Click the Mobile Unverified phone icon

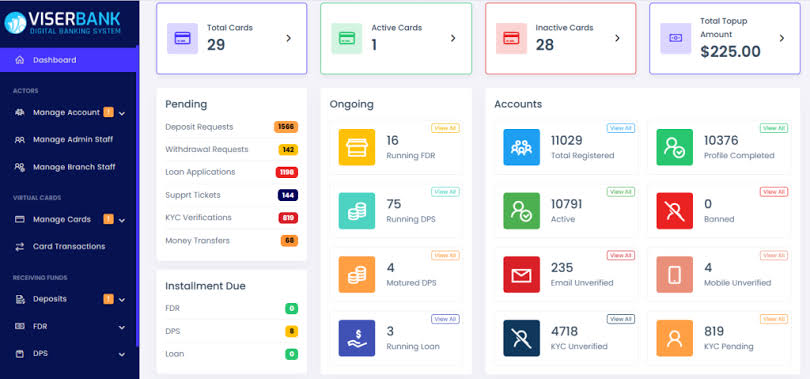675,275
